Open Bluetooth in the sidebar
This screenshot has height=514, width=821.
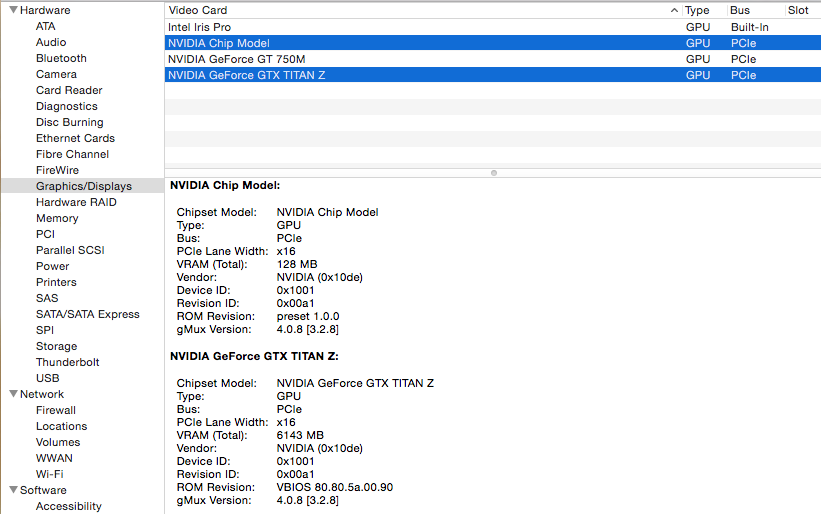point(61,58)
